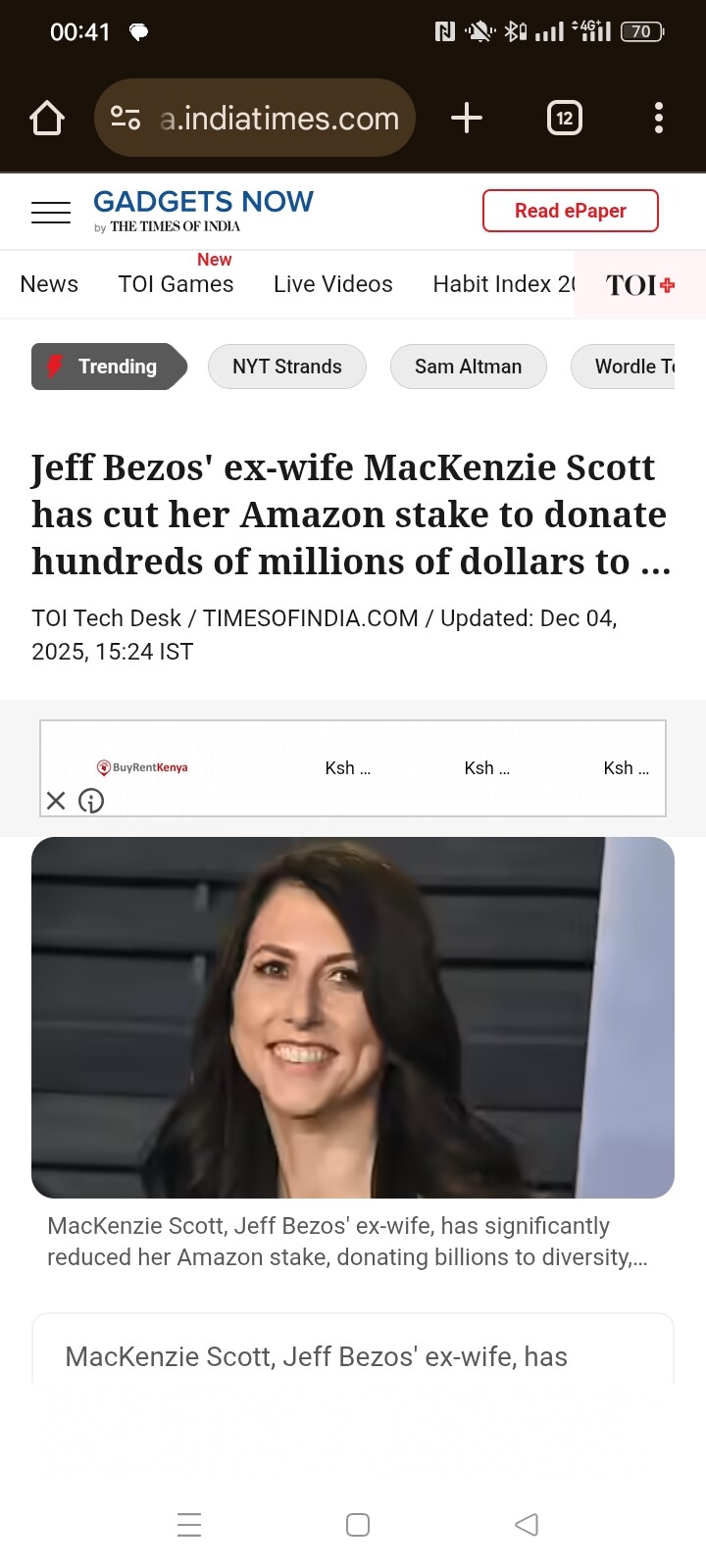
Task: Open the TOI Games tab
Action: [x=176, y=284]
